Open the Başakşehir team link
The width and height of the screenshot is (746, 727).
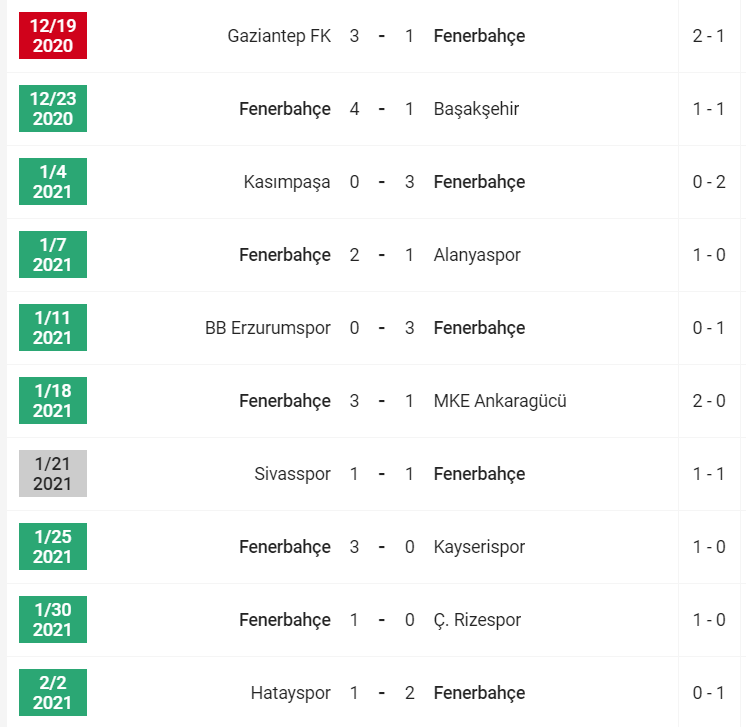[476, 109]
